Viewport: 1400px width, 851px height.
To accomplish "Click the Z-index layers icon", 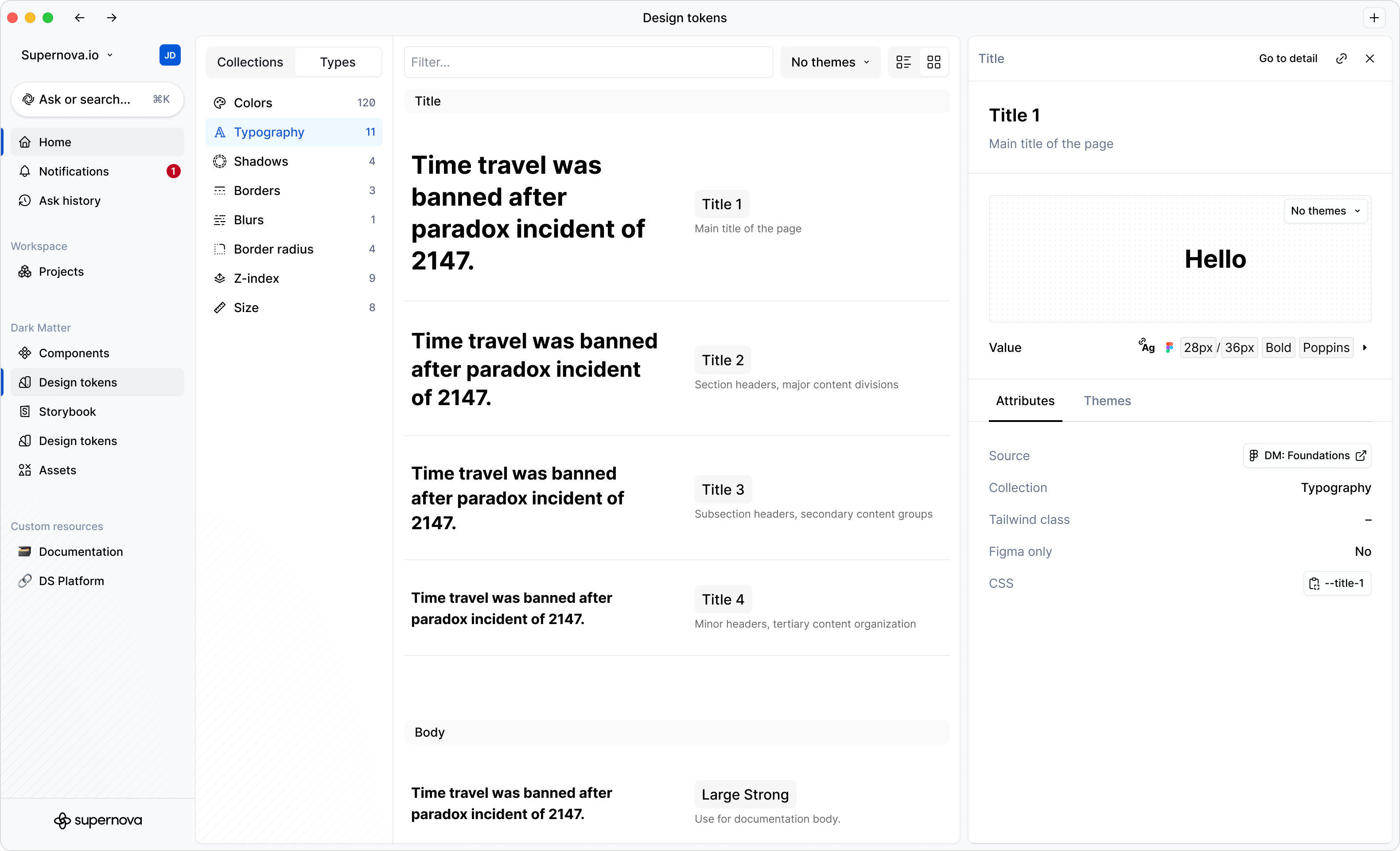I will click(x=220, y=278).
